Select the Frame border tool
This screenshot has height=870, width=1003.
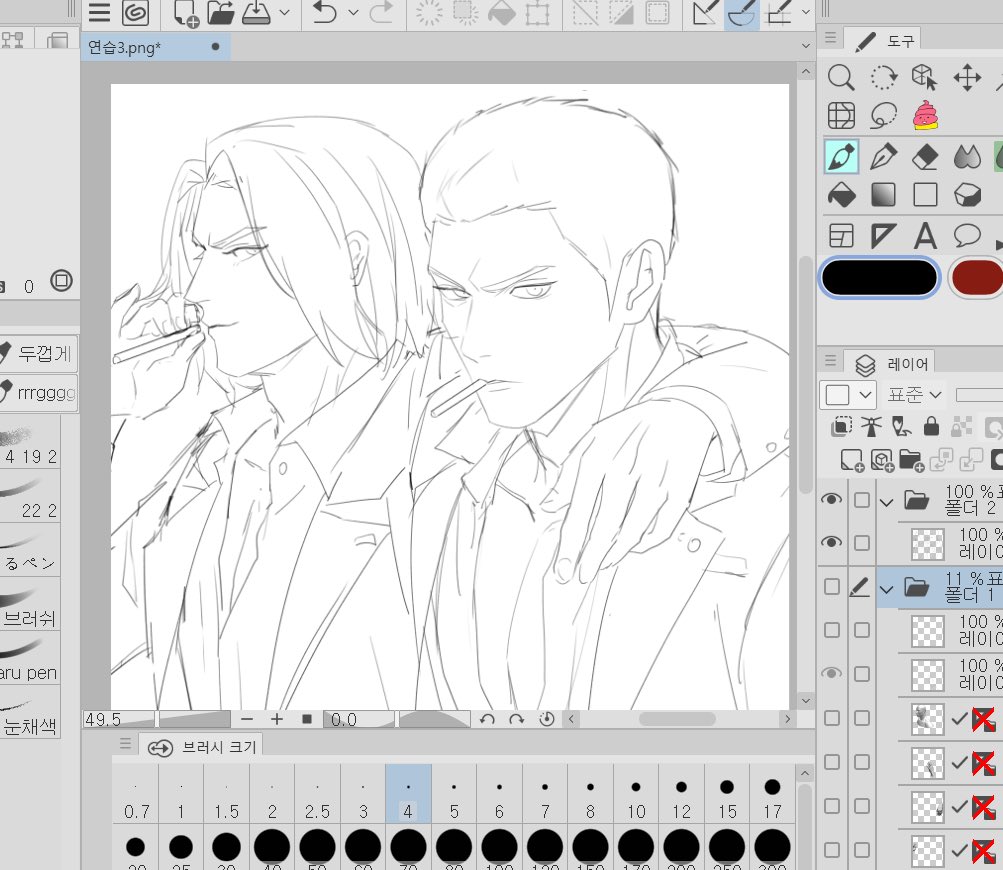841,236
